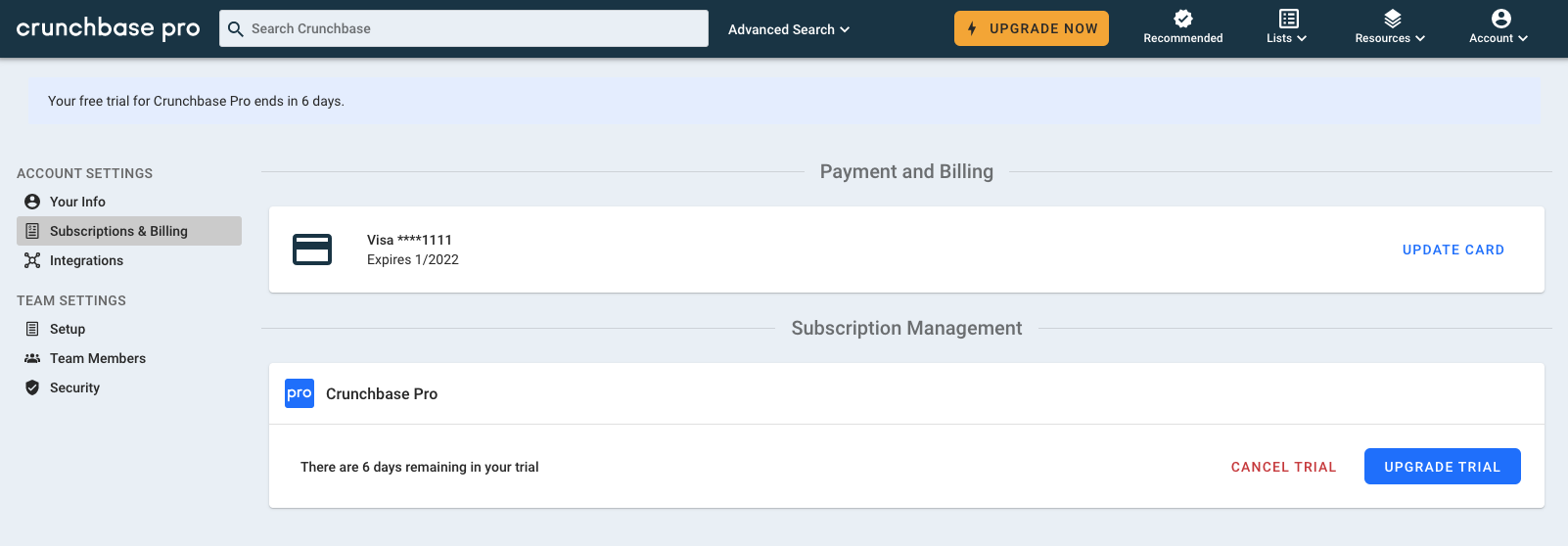
Task: Click the Subscriptions & Billing receipt icon
Action: (x=32, y=231)
